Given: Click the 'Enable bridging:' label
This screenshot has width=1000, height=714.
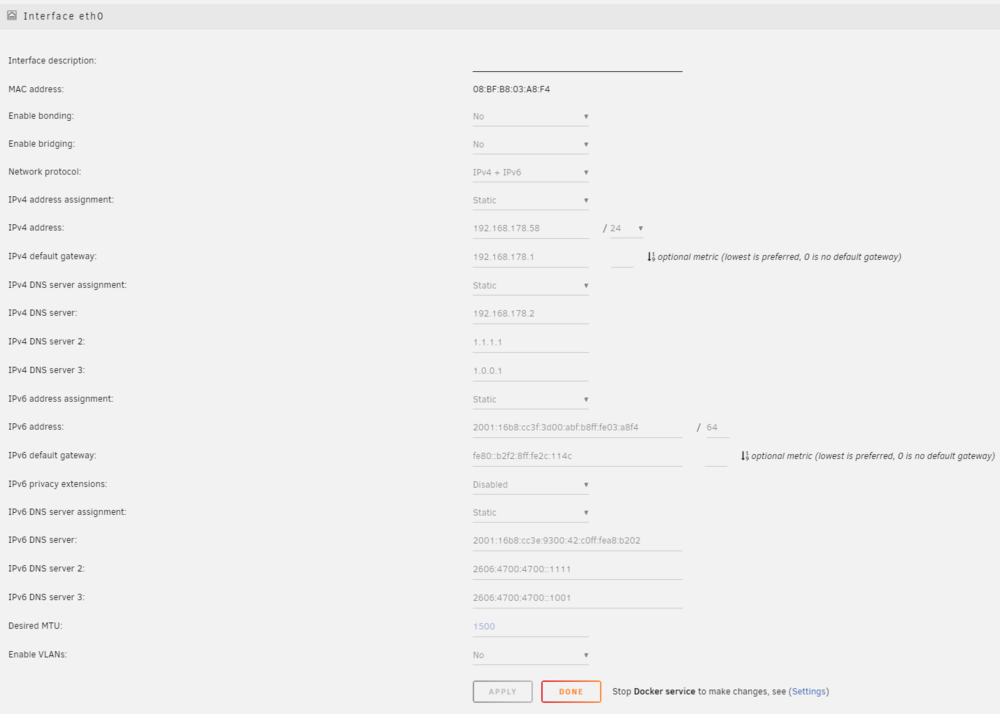Looking at the screenshot, I should click(x=41, y=144).
